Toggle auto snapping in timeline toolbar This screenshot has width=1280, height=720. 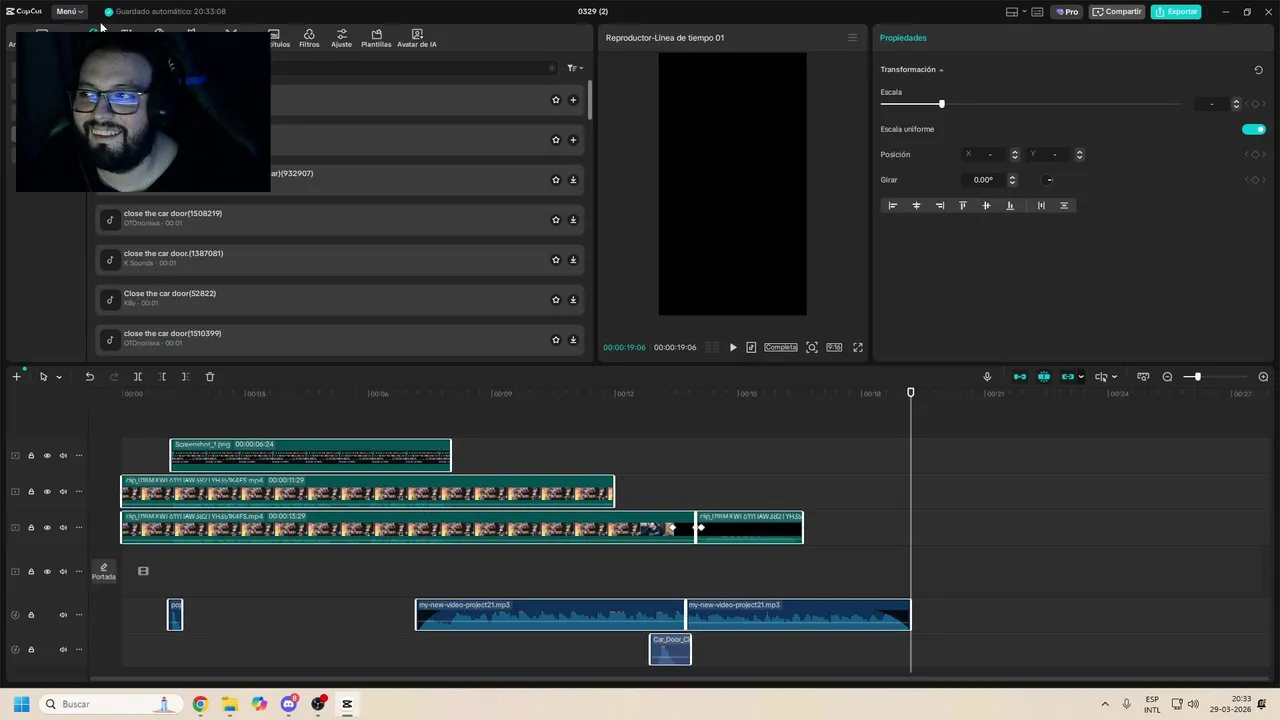pyautogui.click(x=1044, y=377)
